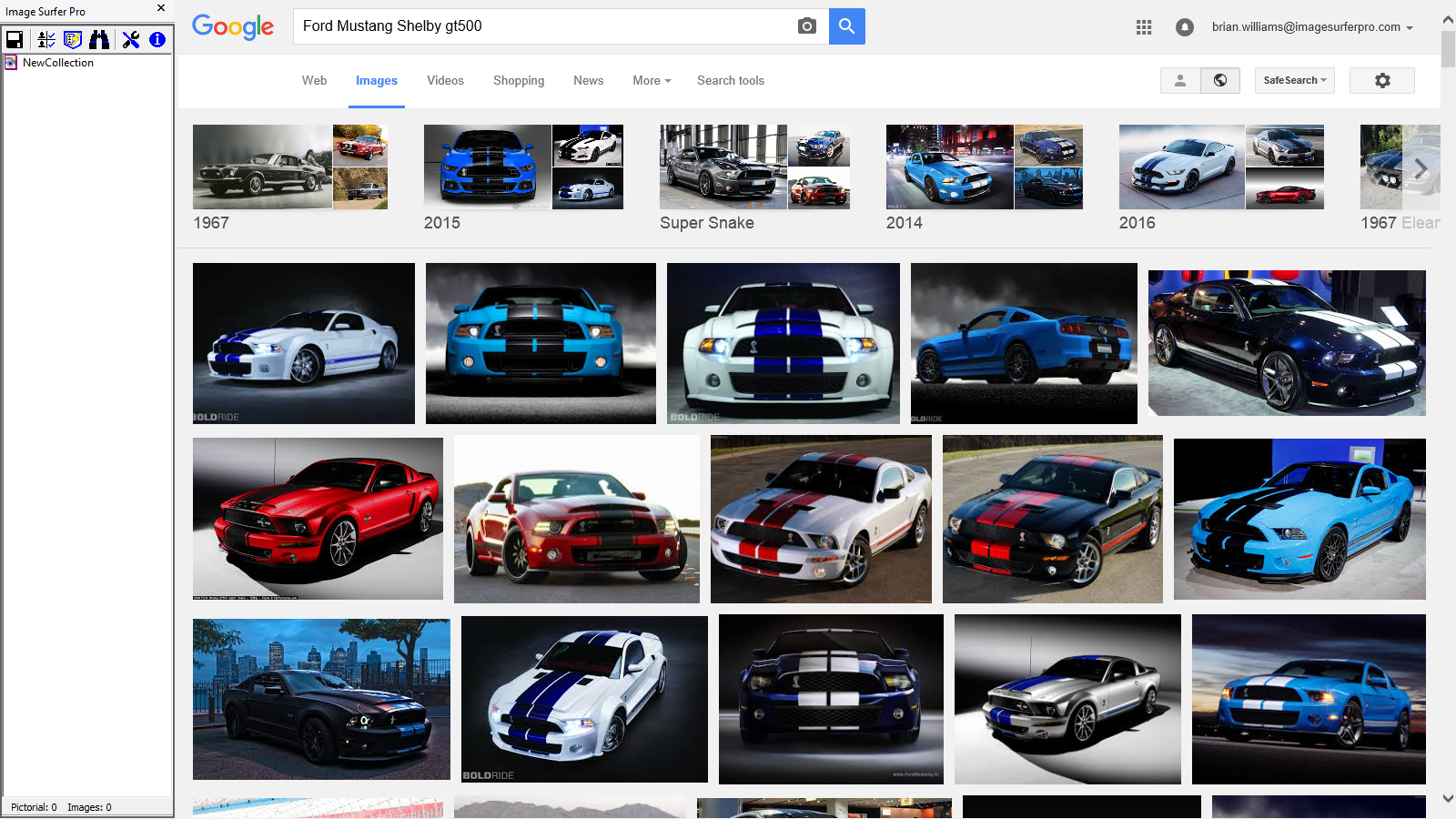Open blue Mustang rear view on black background
Viewport: 1456px width, 819px height.
tap(1024, 343)
